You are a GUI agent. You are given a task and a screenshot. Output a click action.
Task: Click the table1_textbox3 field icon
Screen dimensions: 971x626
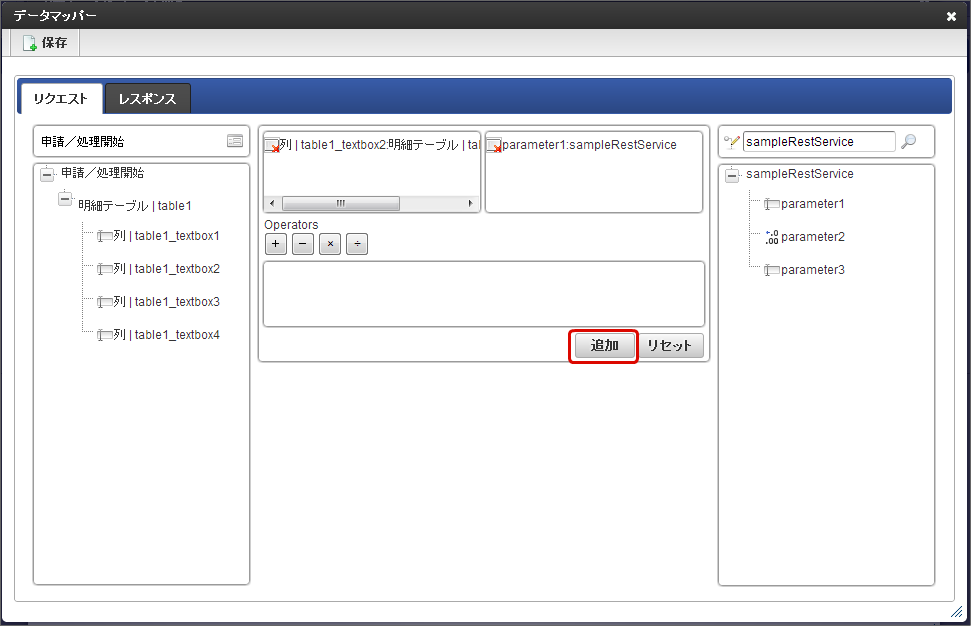coord(104,302)
